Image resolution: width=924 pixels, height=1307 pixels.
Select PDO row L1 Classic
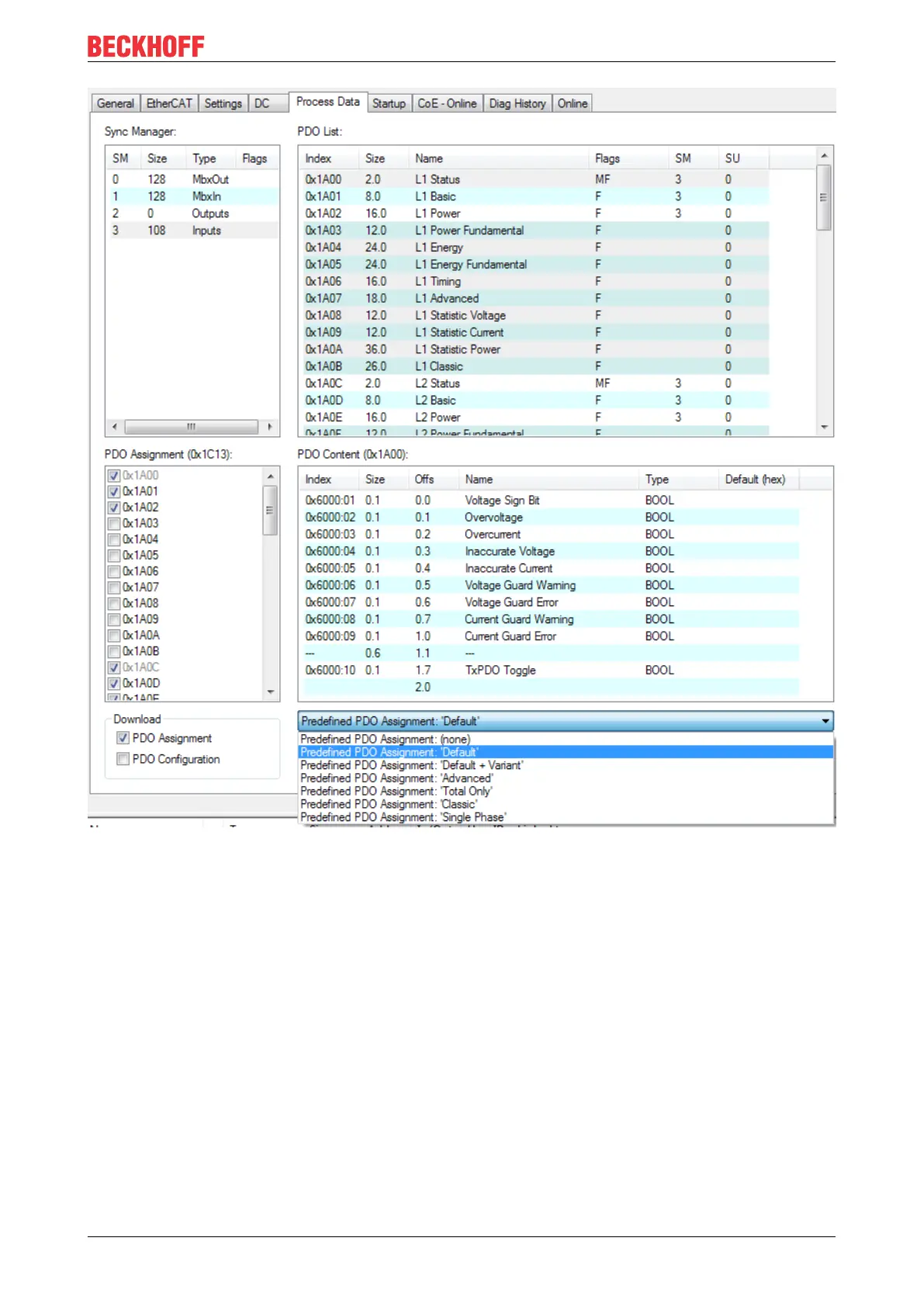[535, 366]
